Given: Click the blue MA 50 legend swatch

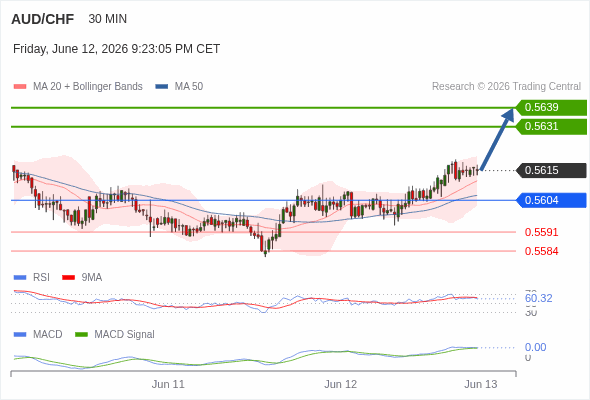Looking at the screenshot, I should pos(161,87).
